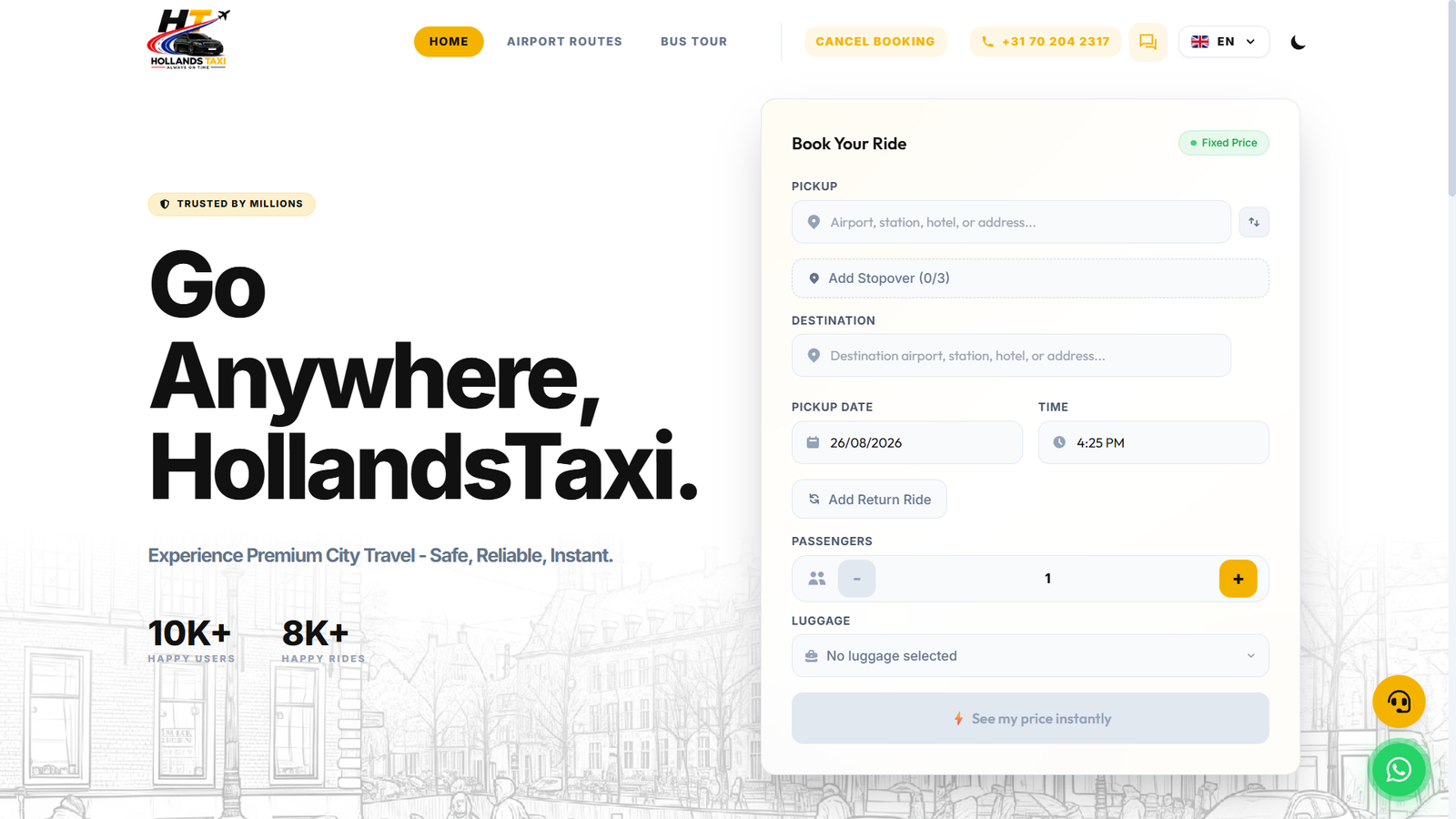Click Add Stopover (0/3)
Image resolution: width=1456 pixels, height=819 pixels.
[x=1030, y=278]
